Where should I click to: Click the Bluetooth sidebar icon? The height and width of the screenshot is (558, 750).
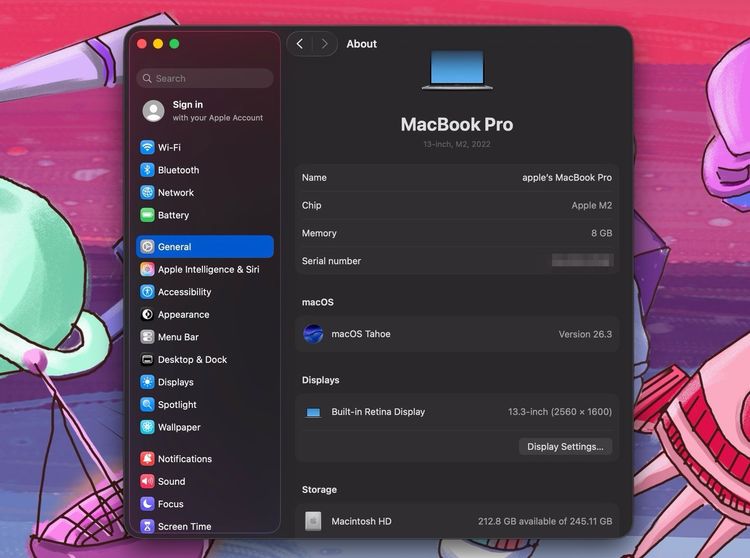point(147,170)
